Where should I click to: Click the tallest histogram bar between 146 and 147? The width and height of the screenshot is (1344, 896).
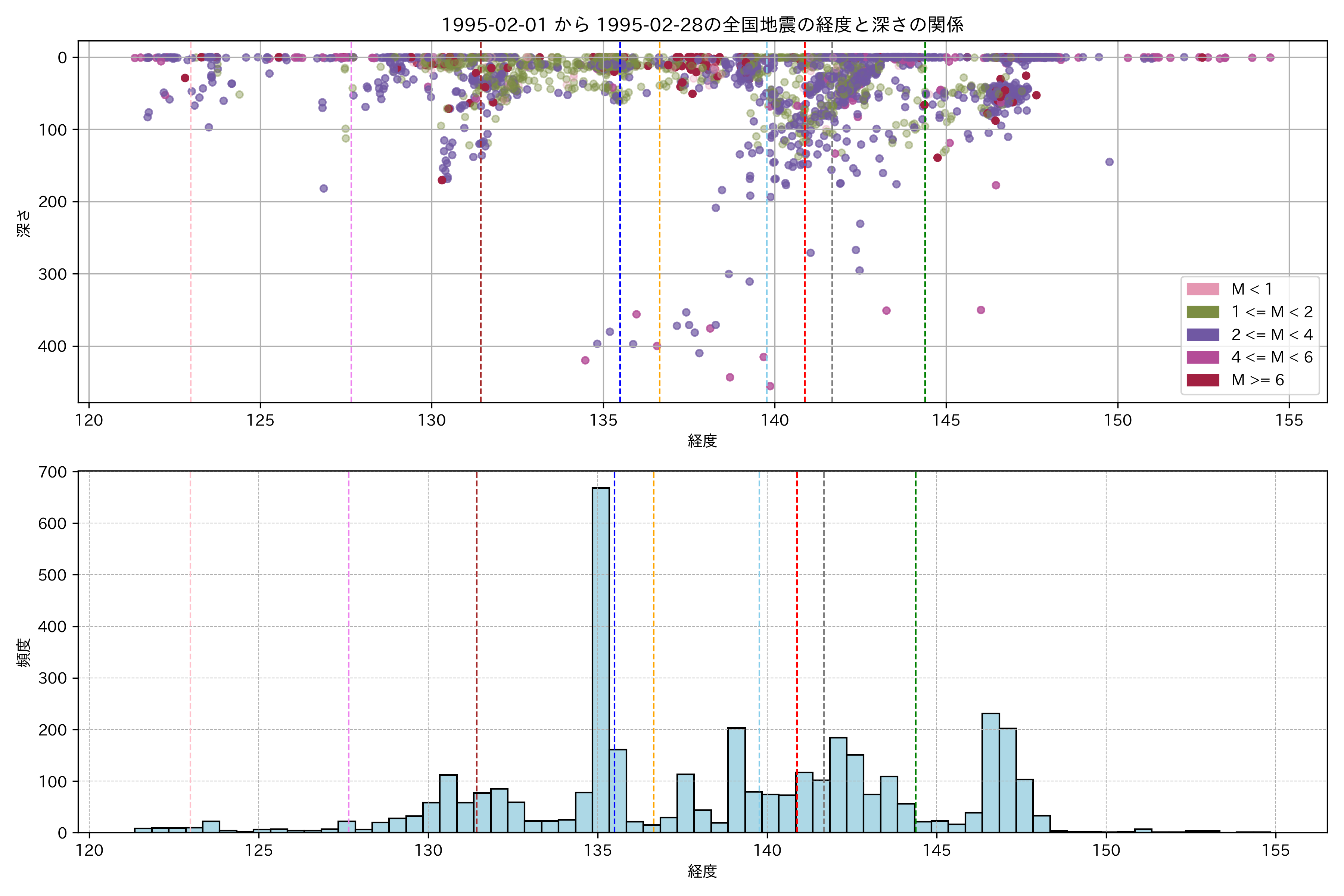click(990, 772)
